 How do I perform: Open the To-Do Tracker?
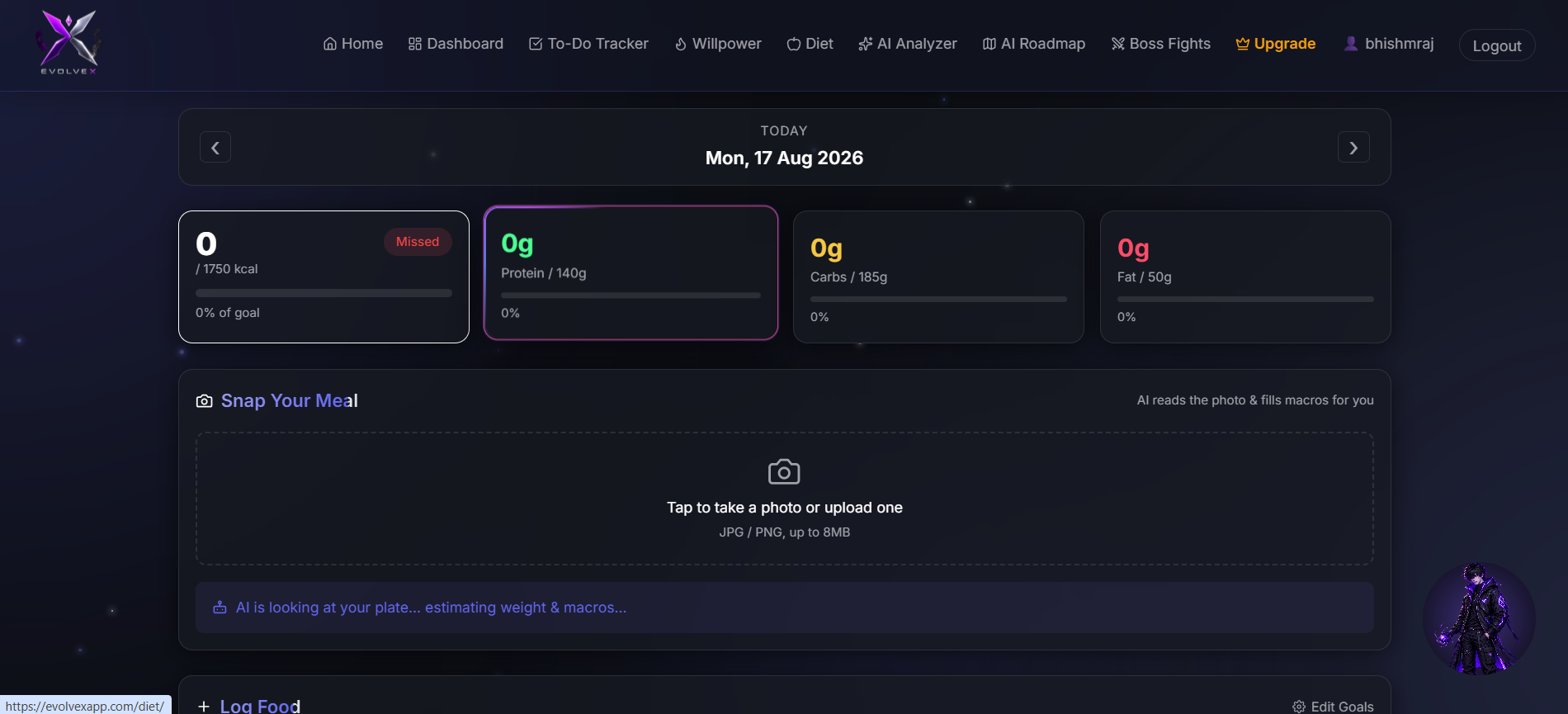click(588, 44)
